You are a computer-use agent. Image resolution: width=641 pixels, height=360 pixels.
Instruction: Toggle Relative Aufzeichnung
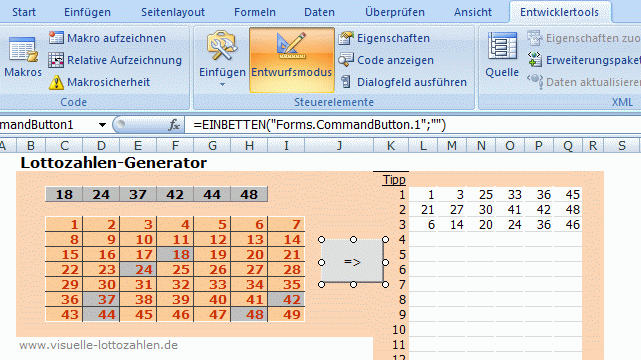pyautogui.click(x=115, y=60)
